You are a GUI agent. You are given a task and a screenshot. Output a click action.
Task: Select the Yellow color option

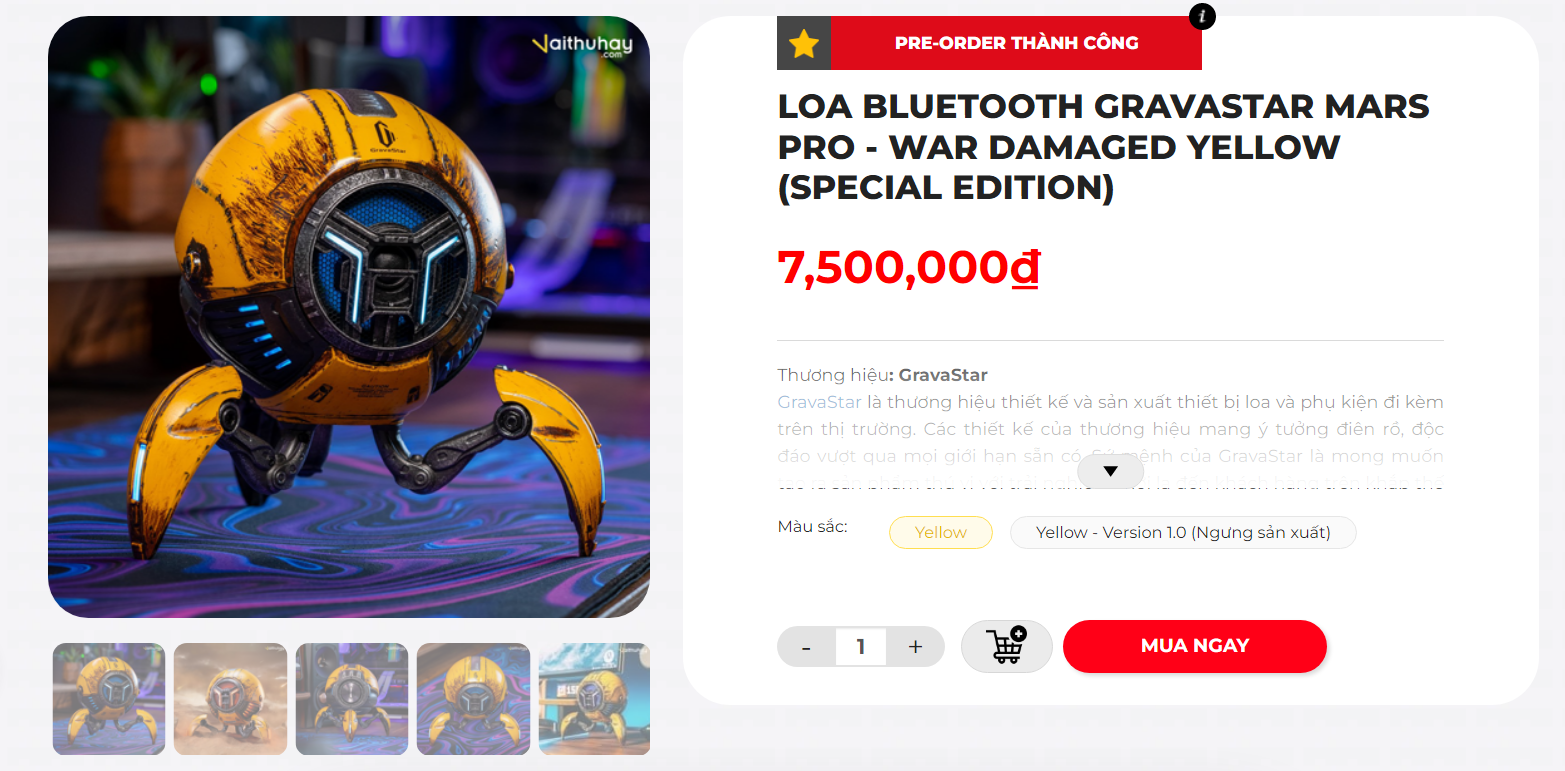pyautogui.click(x=941, y=532)
